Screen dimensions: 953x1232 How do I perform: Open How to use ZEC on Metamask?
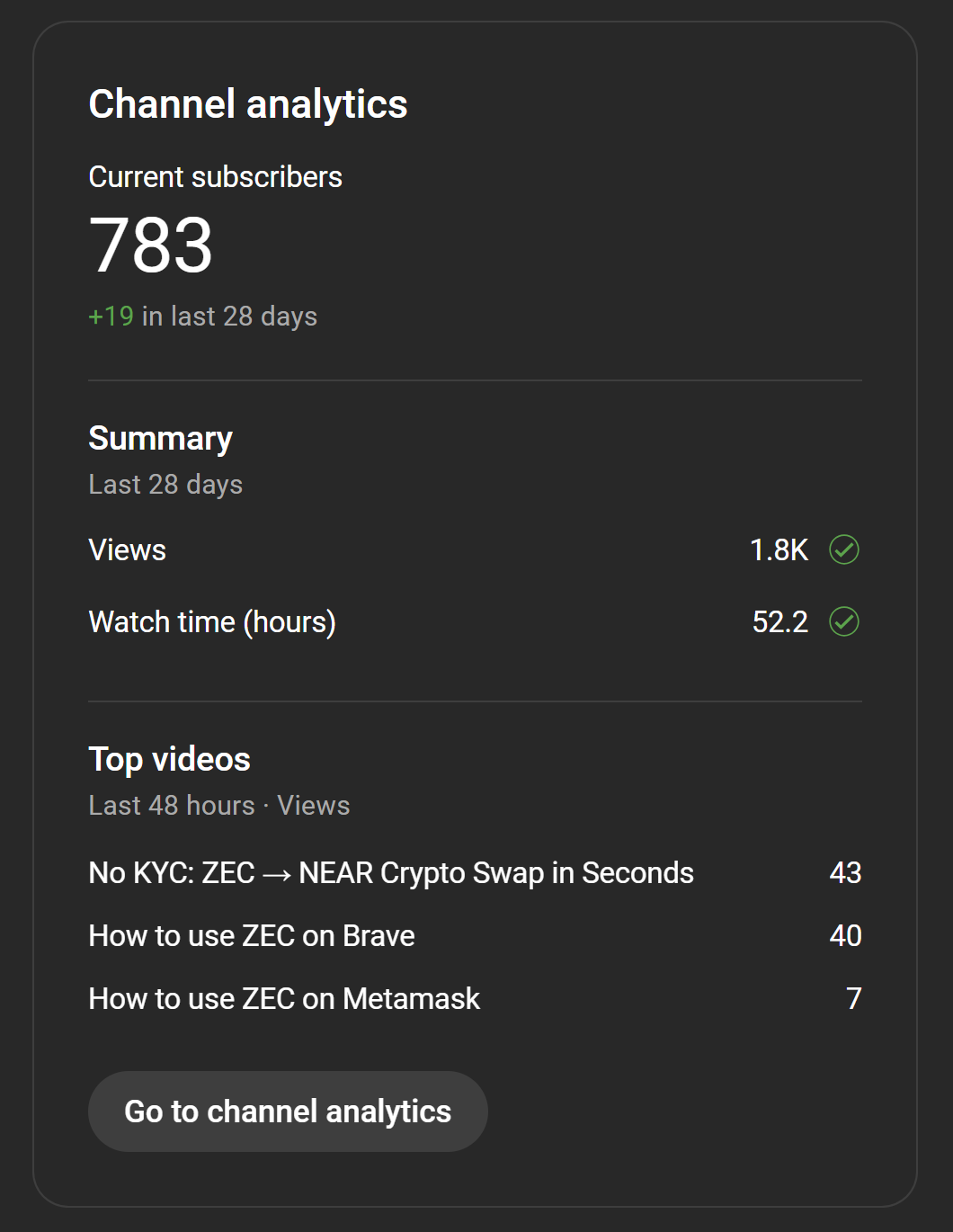284,999
